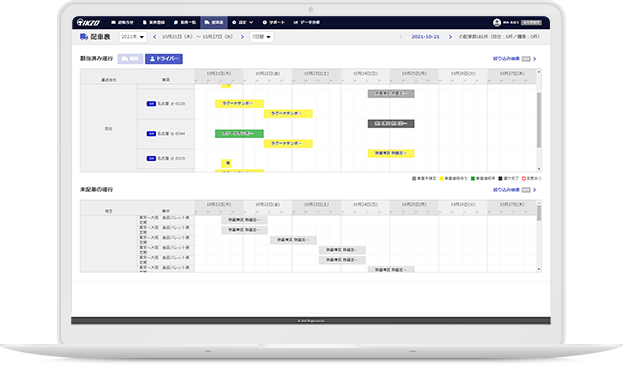Open upper 絞り込み検索 filter search
The height and width of the screenshot is (365, 623).
pos(506,59)
